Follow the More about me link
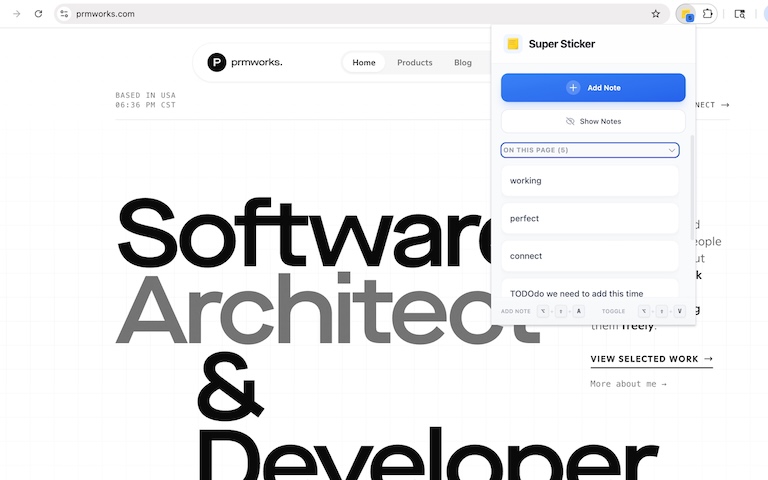 628,384
